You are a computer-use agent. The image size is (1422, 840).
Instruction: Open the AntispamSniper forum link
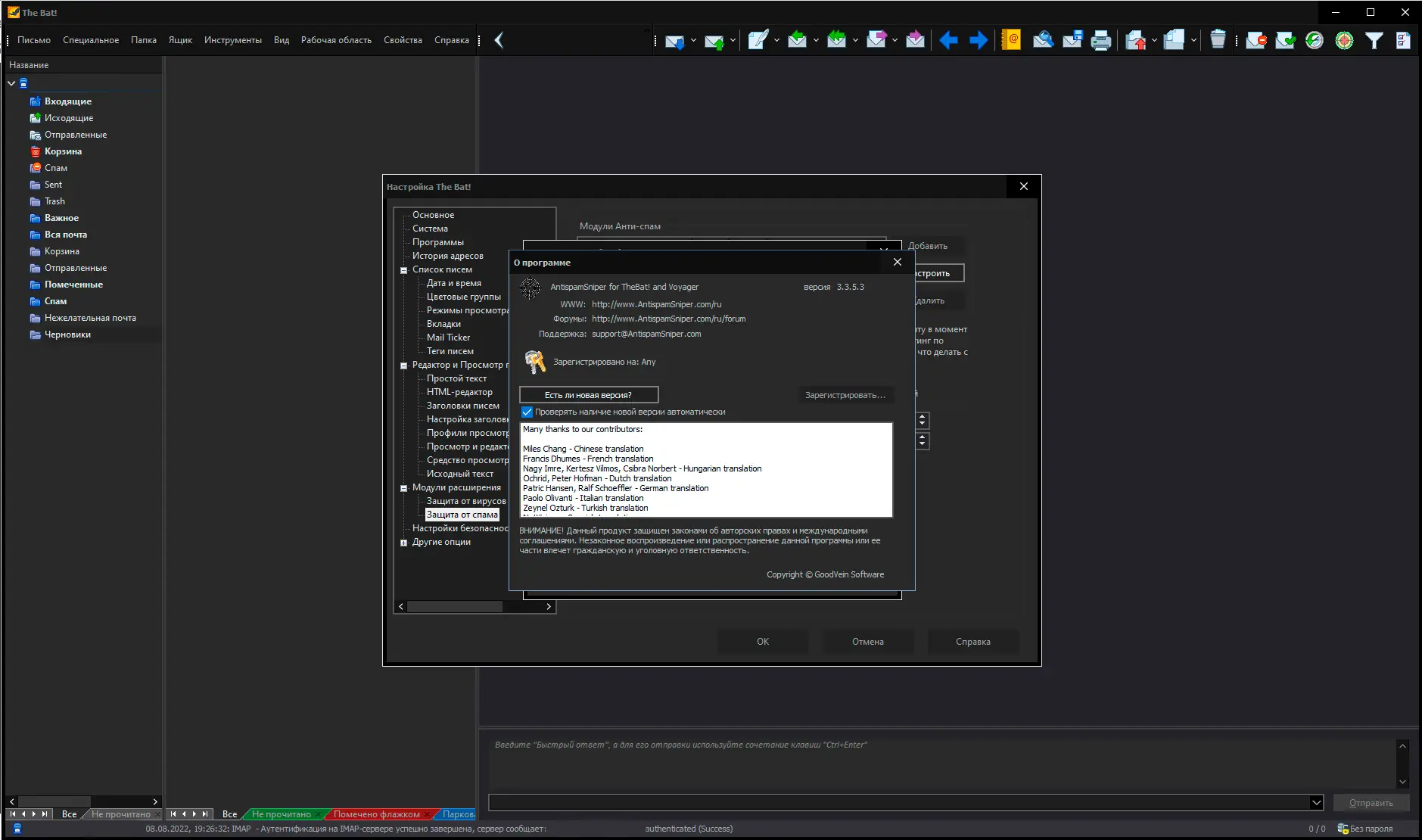(x=669, y=319)
